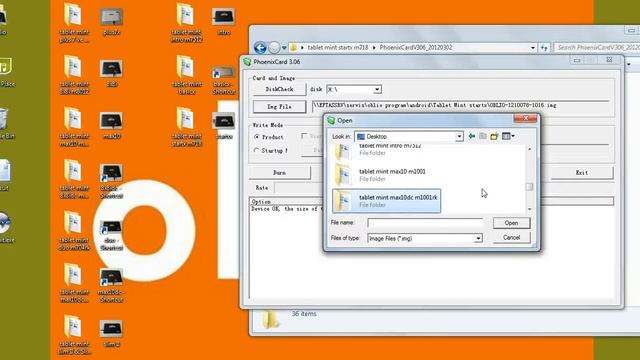
Task: Select the tablet mint max10 desktop folder
Action: [73, 127]
